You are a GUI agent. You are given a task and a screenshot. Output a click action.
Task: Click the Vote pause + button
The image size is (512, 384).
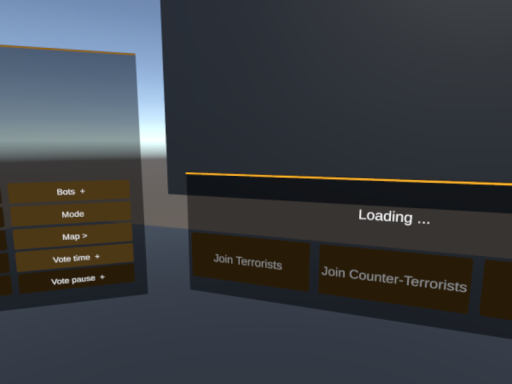(x=77, y=279)
